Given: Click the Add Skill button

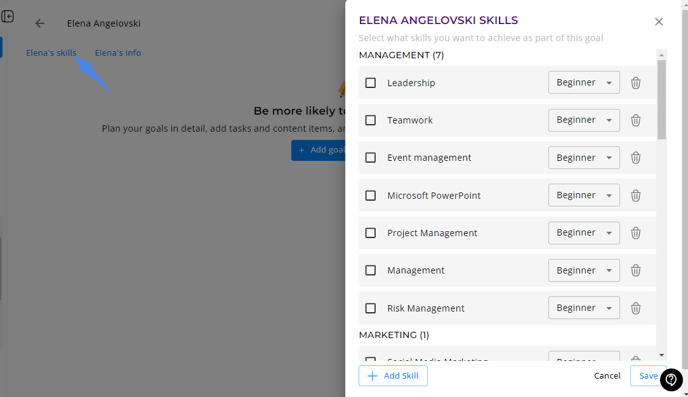Looking at the screenshot, I should point(393,376).
